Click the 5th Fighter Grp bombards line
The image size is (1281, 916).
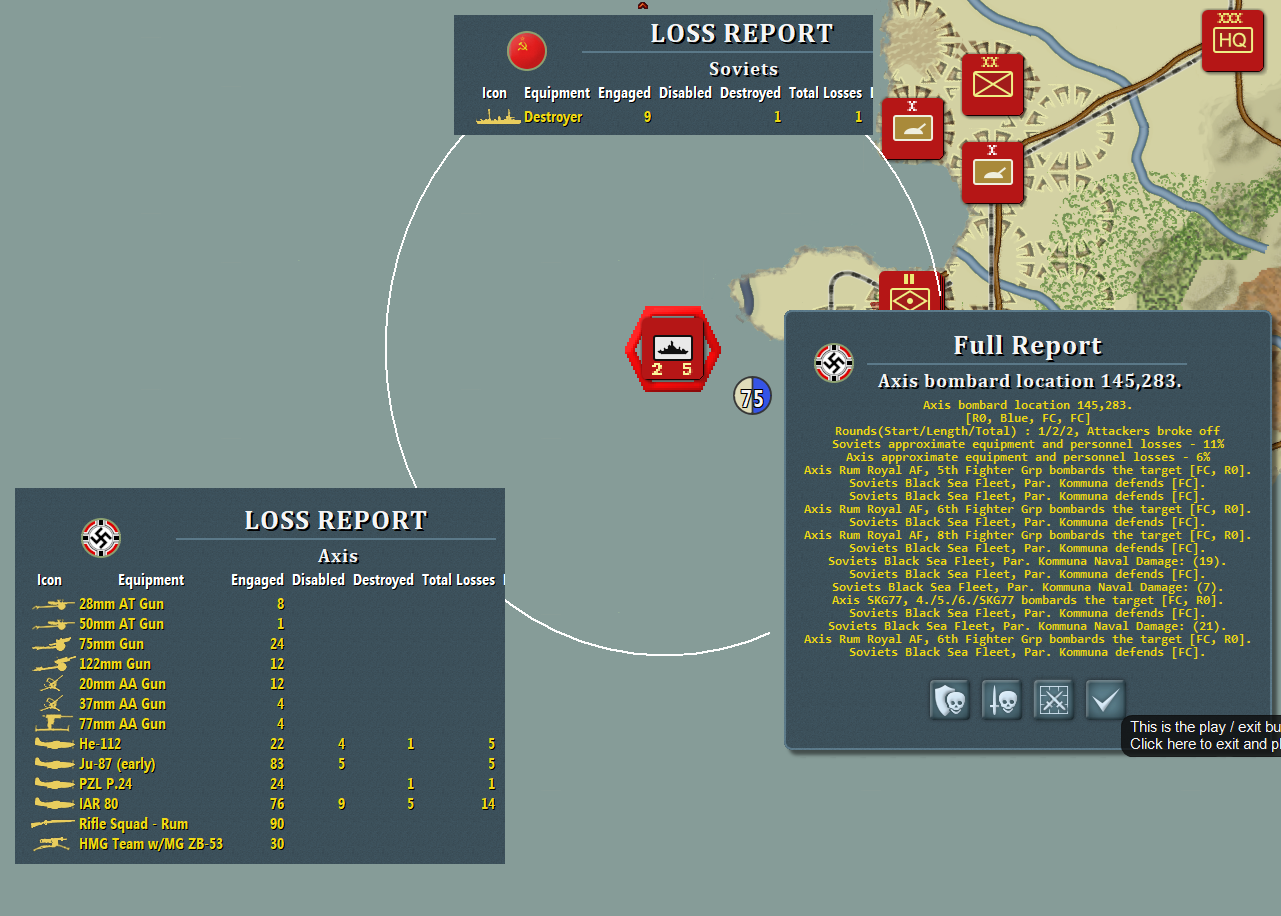tap(1028, 470)
